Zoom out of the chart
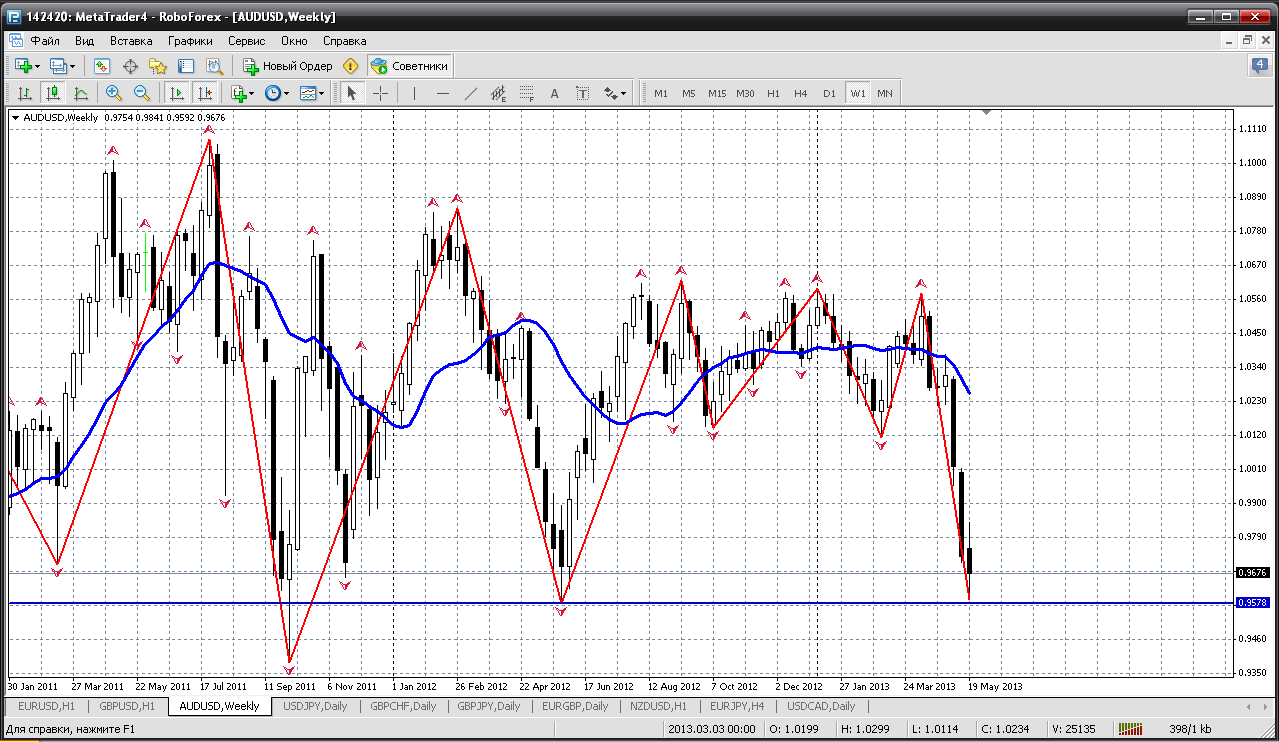This screenshot has width=1279, height=742. pos(142,93)
